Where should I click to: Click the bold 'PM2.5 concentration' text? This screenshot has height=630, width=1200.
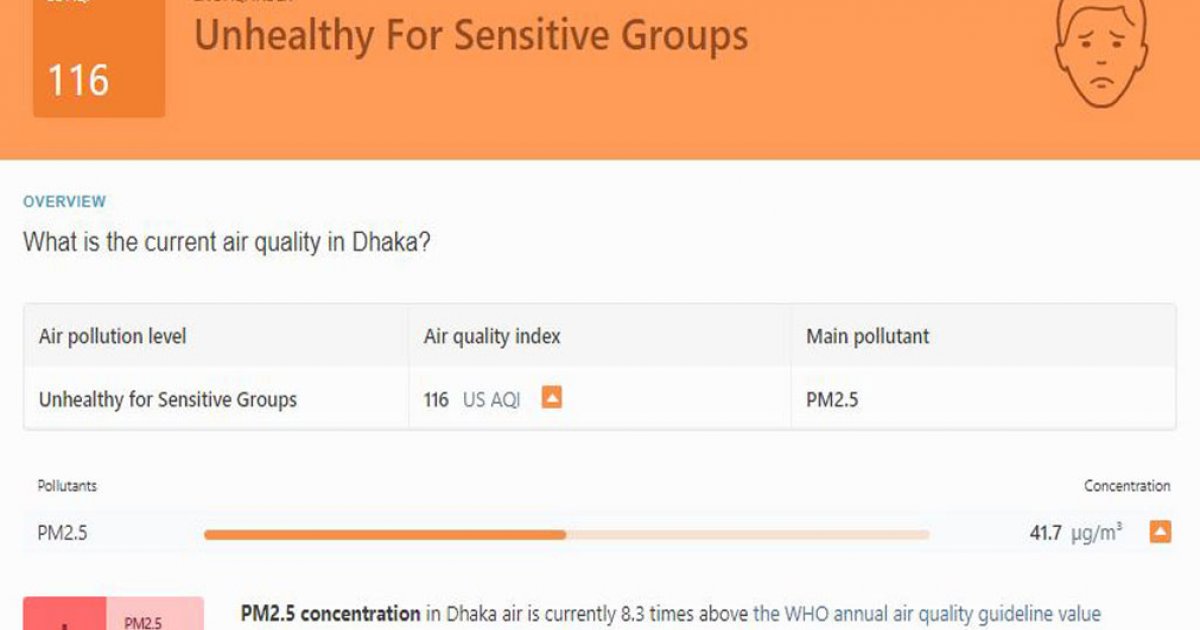coord(330,614)
